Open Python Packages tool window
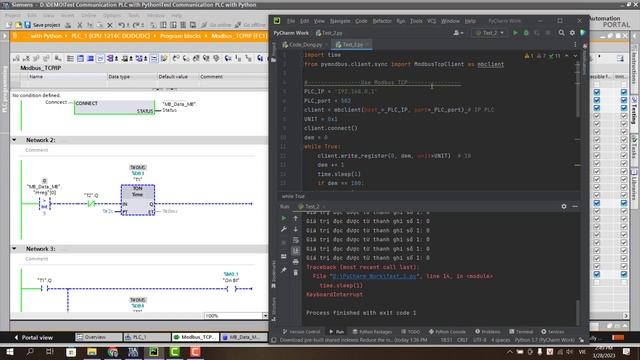Image resolution: width=640 pixels, height=360 pixels. coord(372,331)
